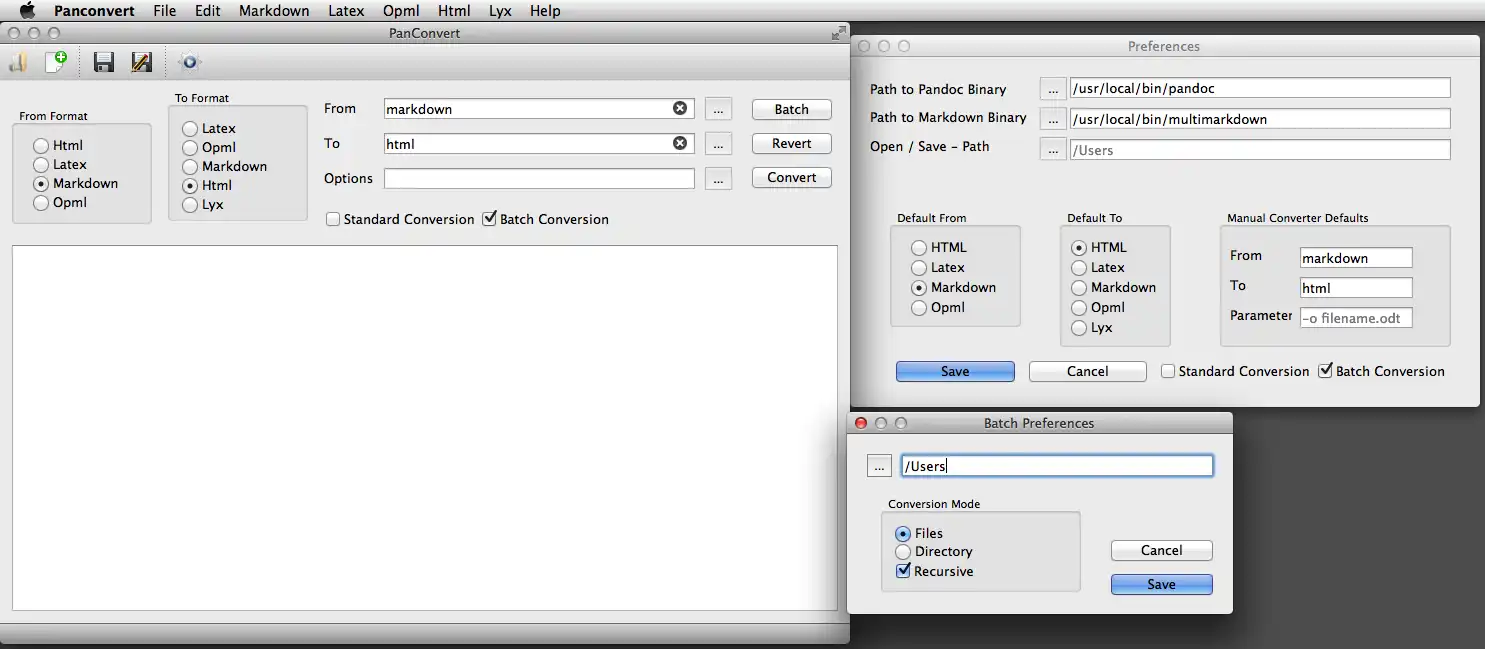Viewport: 1485px width, 649px height.
Task: Open the Lyx menu
Action: [500, 11]
